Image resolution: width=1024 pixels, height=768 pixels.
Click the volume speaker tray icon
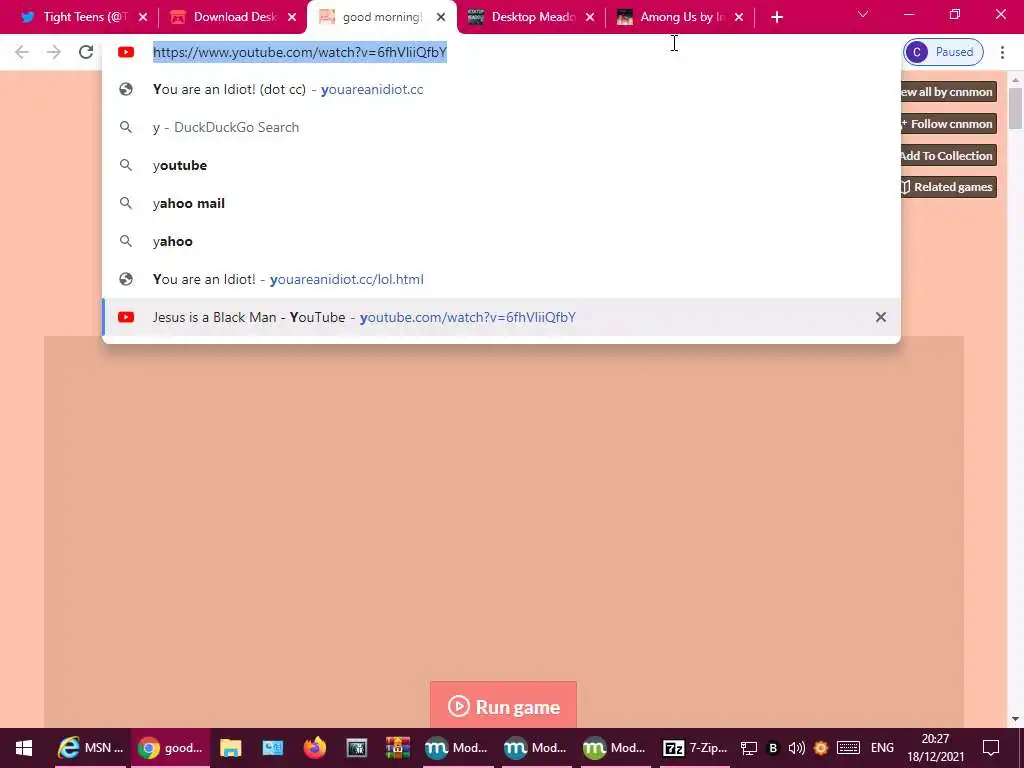tap(797, 748)
